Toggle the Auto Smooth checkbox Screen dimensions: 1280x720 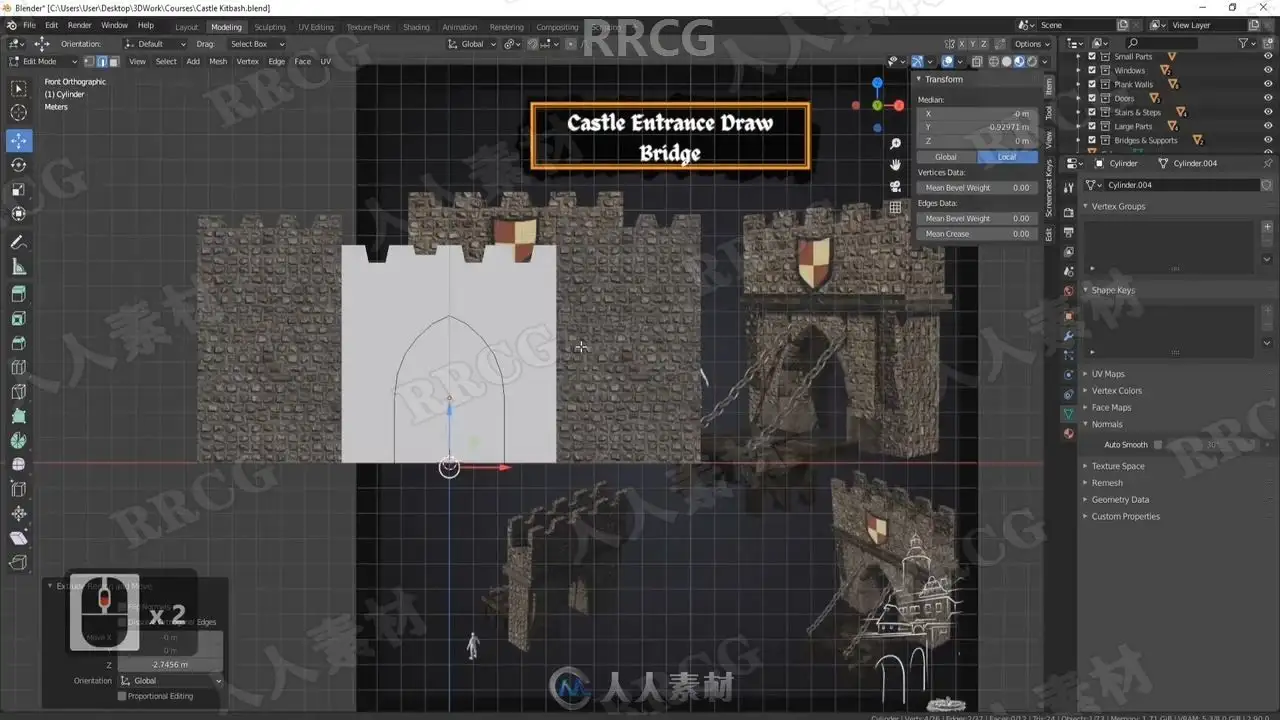pos(1158,445)
